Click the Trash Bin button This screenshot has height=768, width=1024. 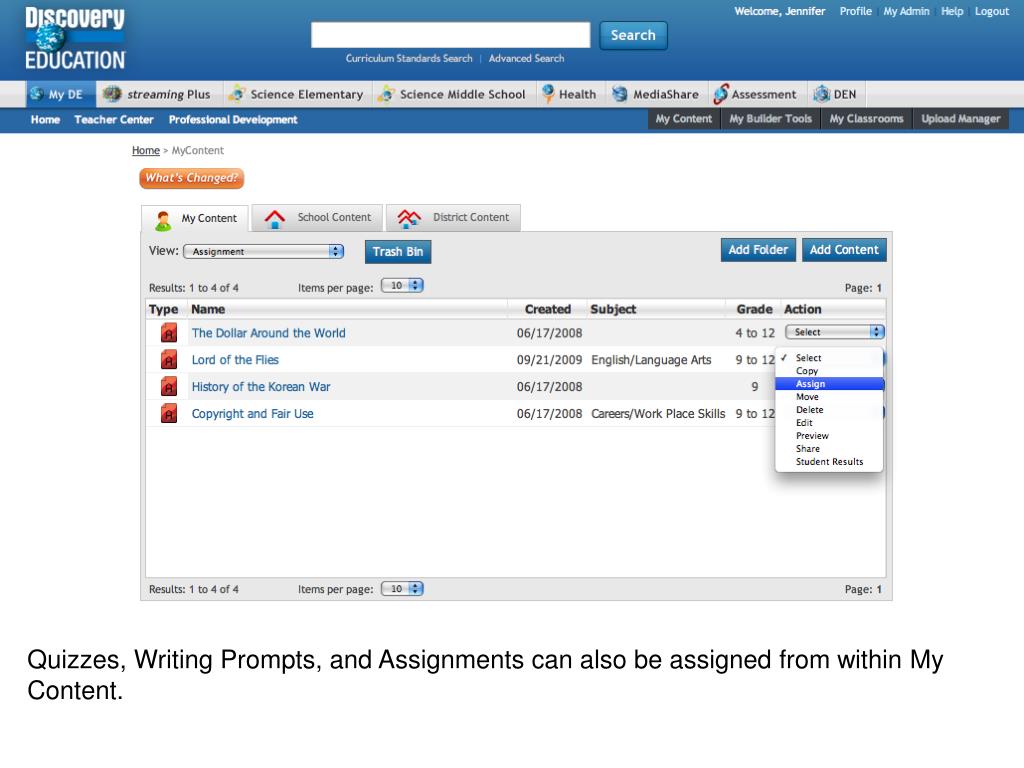(x=398, y=251)
